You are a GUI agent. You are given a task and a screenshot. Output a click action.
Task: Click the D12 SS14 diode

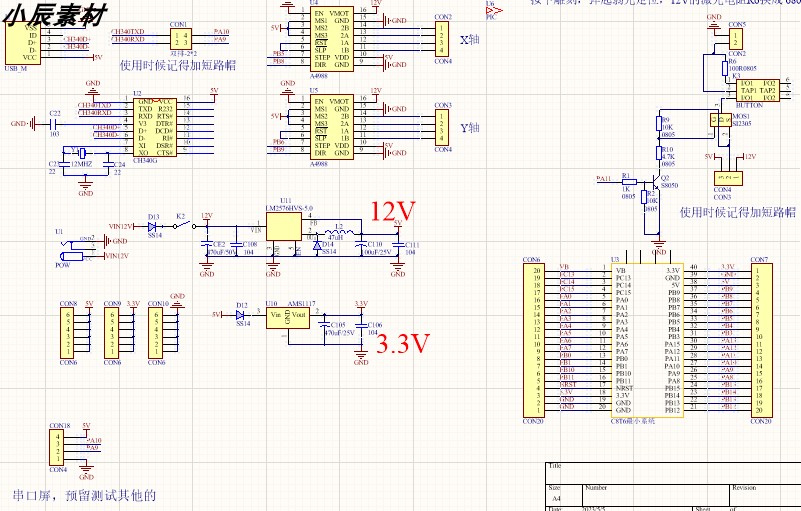coord(241,315)
